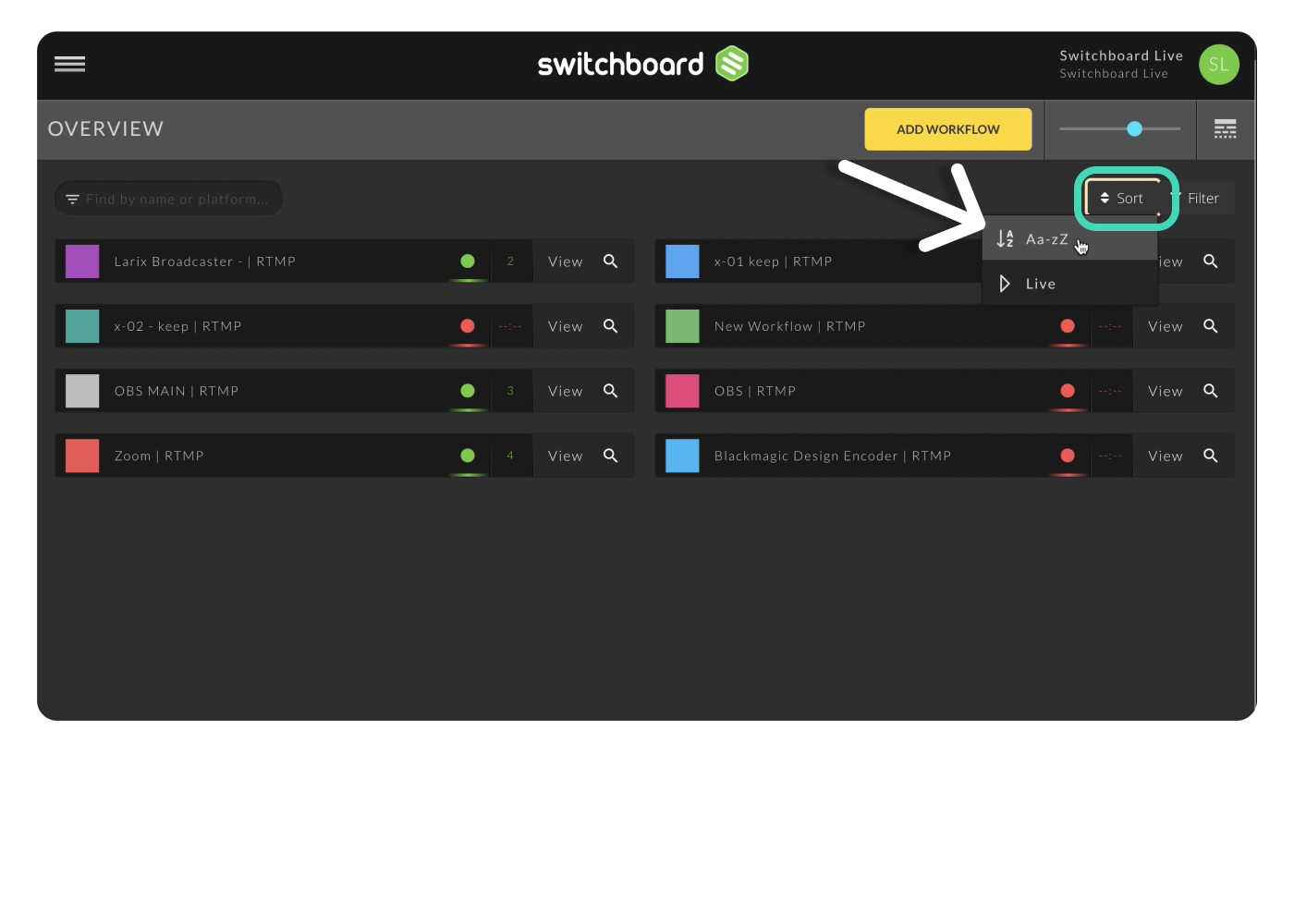The height and width of the screenshot is (924, 1294).
Task: Switch to the grid layout view icon
Action: point(1225,129)
